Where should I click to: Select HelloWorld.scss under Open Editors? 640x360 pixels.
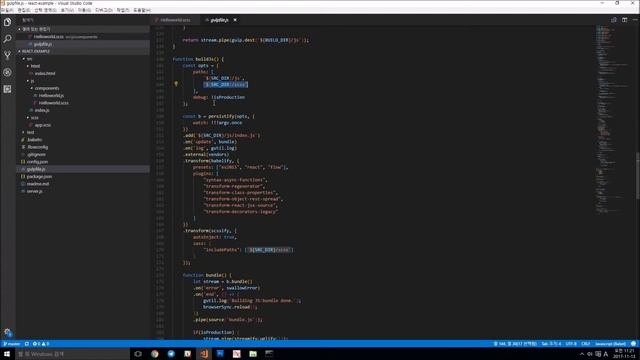coord(83,37)
